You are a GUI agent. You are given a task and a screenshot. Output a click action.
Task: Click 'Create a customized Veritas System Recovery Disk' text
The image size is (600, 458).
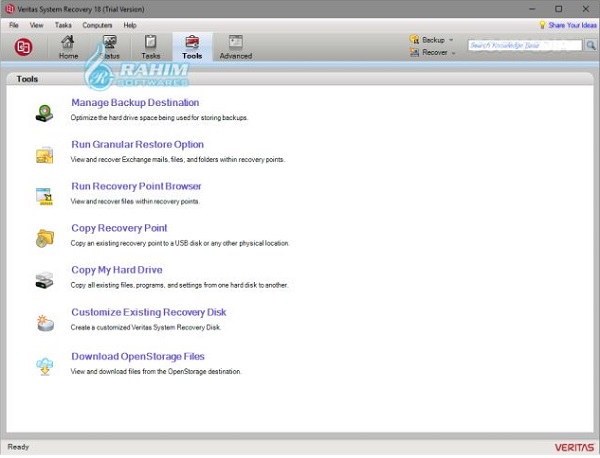[x=146, y=327]
